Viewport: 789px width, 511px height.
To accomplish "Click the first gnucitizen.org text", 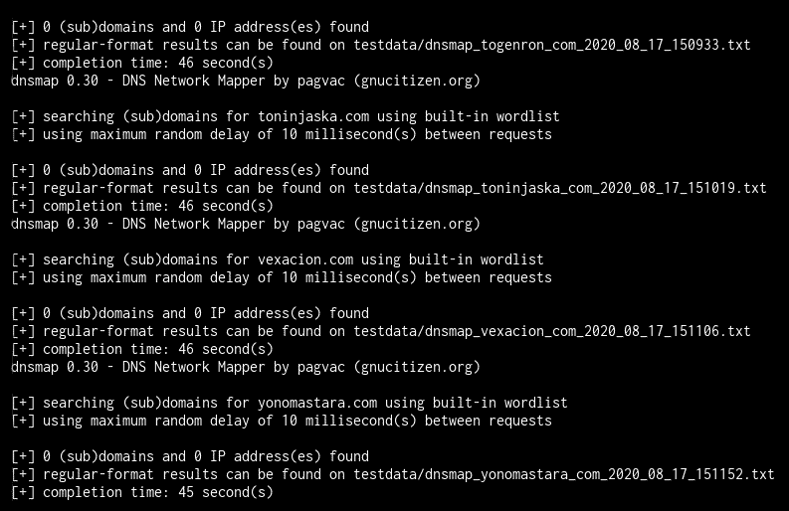I will tap(417, 81).
